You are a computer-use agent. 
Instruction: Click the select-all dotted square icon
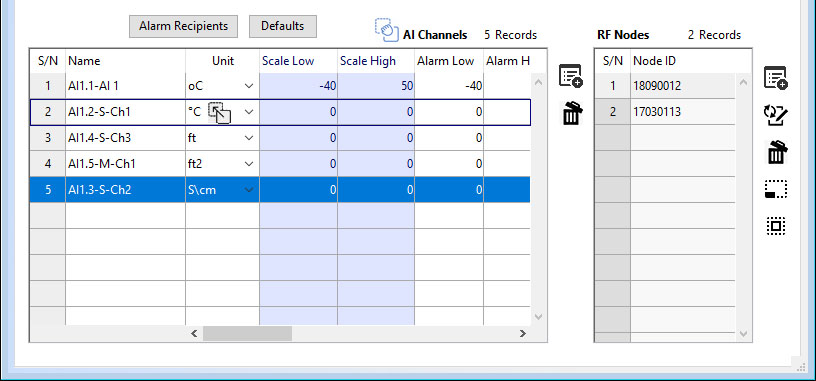776,226
